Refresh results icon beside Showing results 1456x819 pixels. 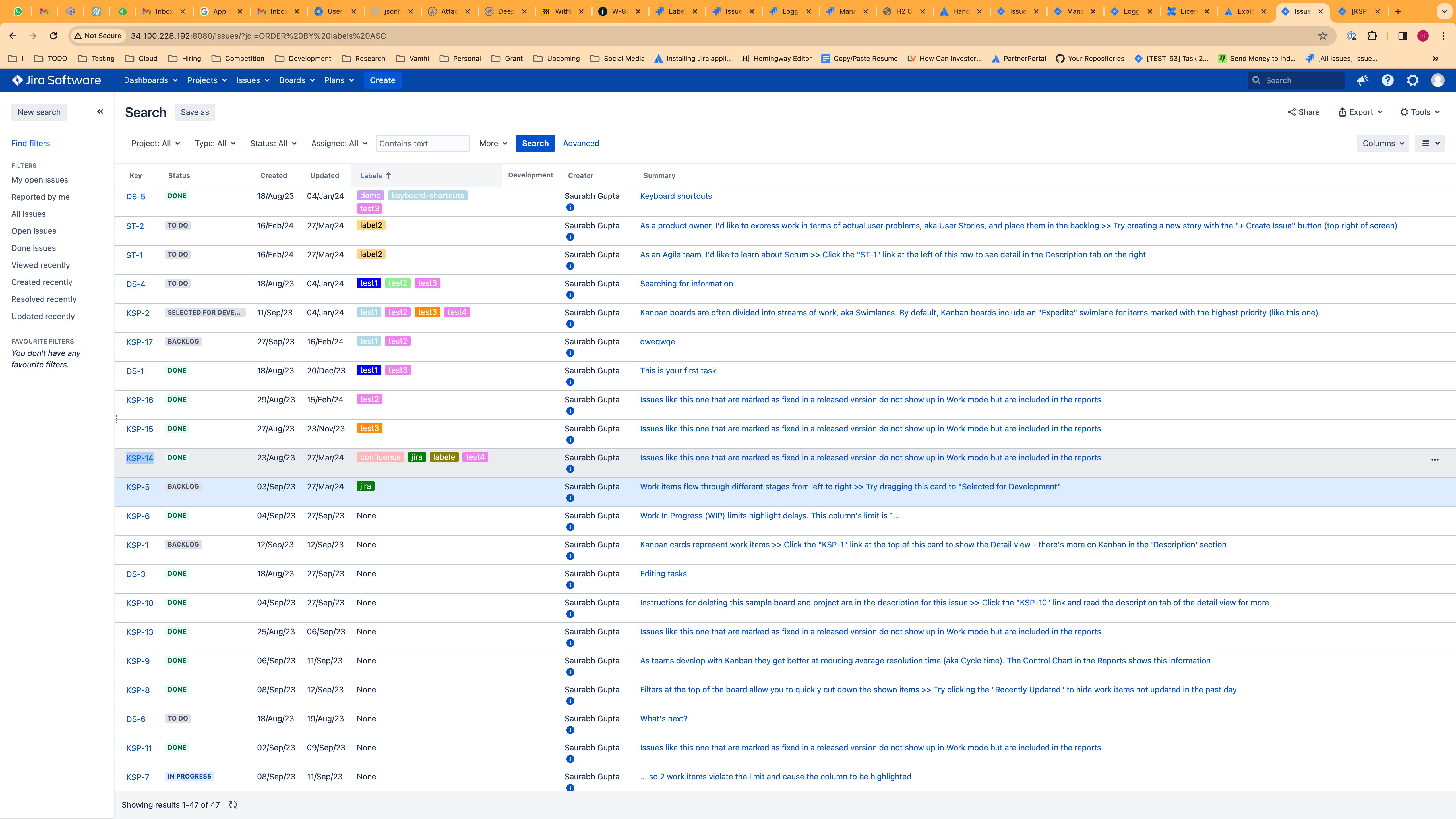[x=233, y=805]
